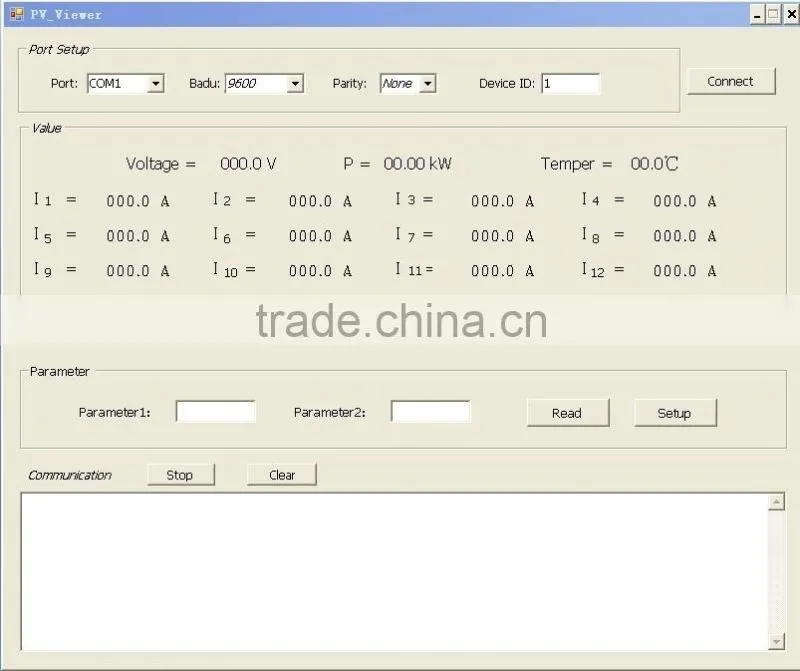
Task: Minimize the PV_Viewer window
Action: coord(757,14)
